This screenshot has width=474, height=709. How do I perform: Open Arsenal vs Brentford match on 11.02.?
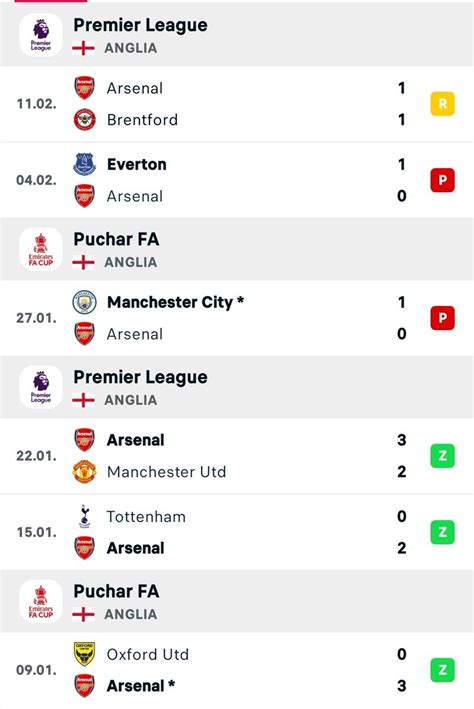[x=237, y=104]
